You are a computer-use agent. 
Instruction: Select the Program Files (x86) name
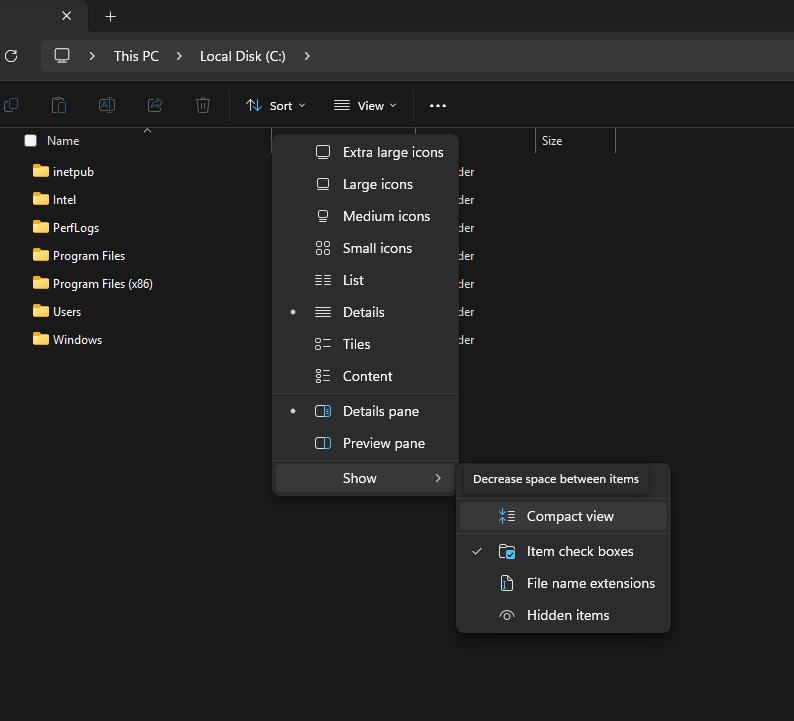pos(103,284)
